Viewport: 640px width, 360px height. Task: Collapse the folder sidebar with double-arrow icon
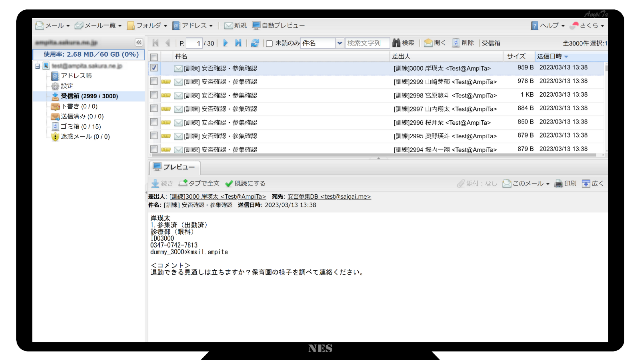(x=139, y=42)
